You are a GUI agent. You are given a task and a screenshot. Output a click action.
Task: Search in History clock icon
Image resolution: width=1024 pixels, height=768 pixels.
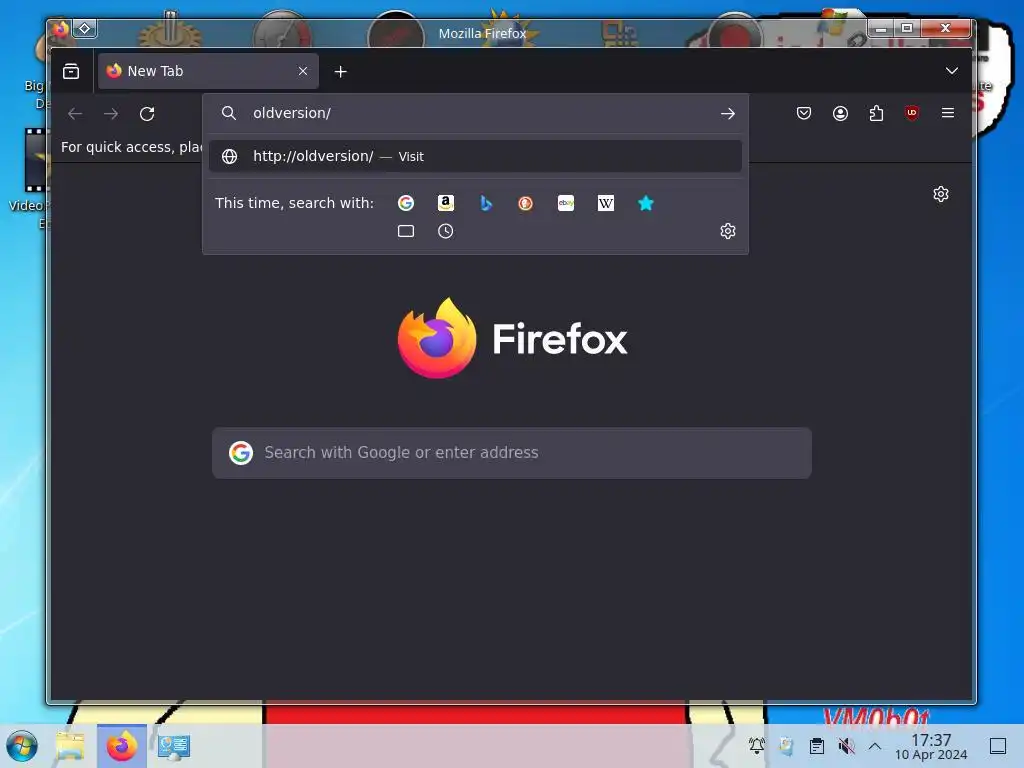445,231
